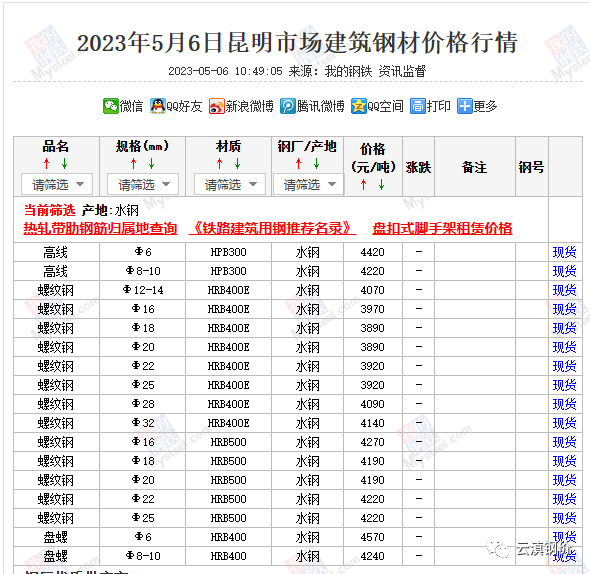Viewport: 590px width, 574px height.
Task: Sort 品名 ascending with red arrow
Action: (x=47, y=164)
